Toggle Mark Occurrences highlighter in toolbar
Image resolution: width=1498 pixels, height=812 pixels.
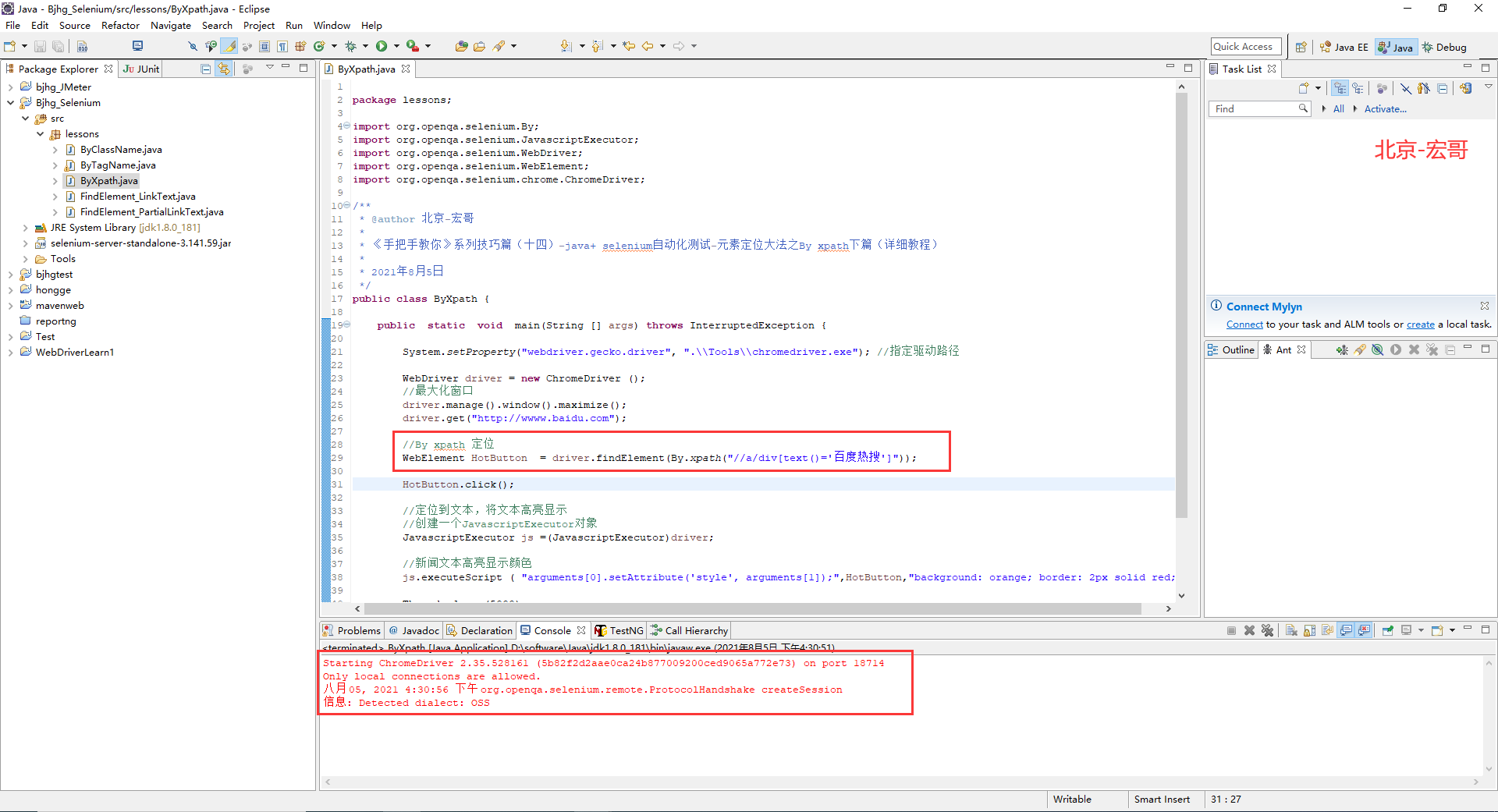click(229, 46)
